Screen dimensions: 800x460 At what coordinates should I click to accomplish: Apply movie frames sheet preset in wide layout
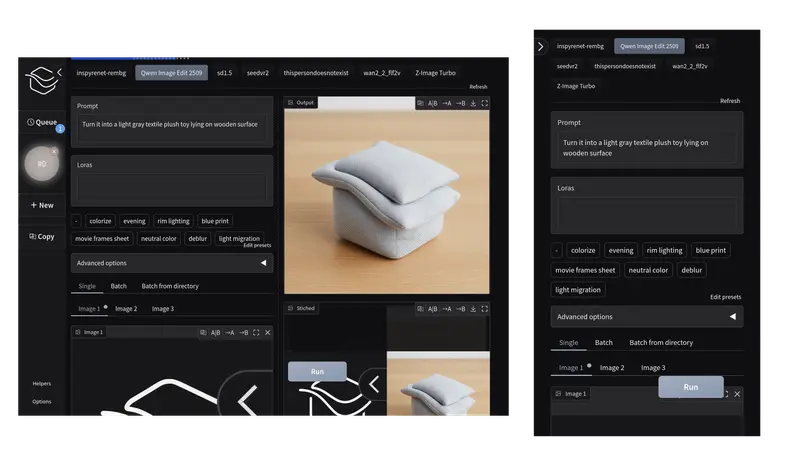pyautogui.click(x=102, y=239)
